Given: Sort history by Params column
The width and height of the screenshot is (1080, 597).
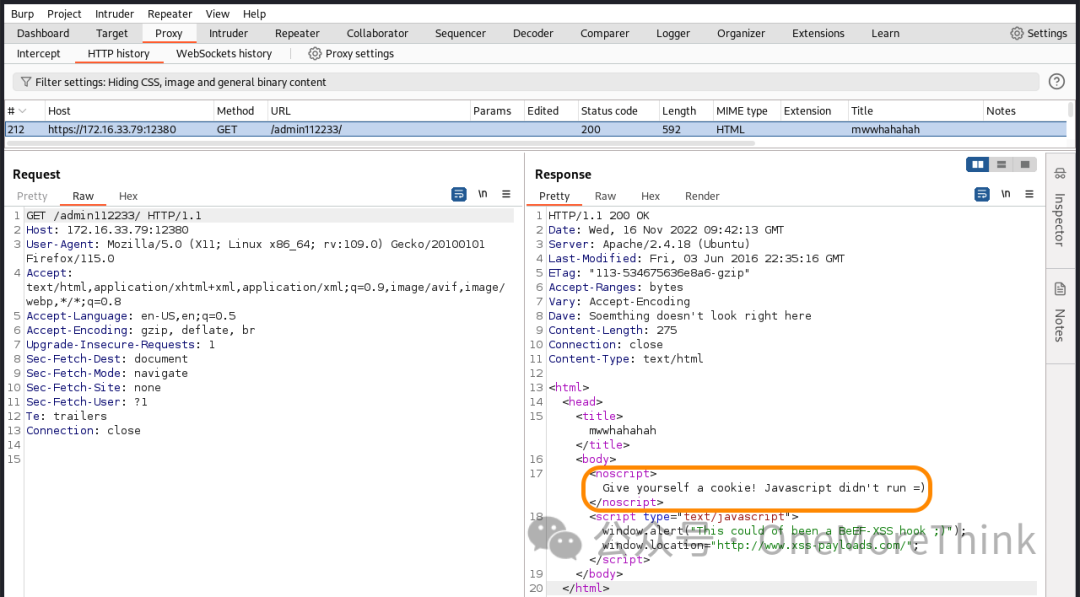Looking at the screenshot, I should tap(496, 111).
